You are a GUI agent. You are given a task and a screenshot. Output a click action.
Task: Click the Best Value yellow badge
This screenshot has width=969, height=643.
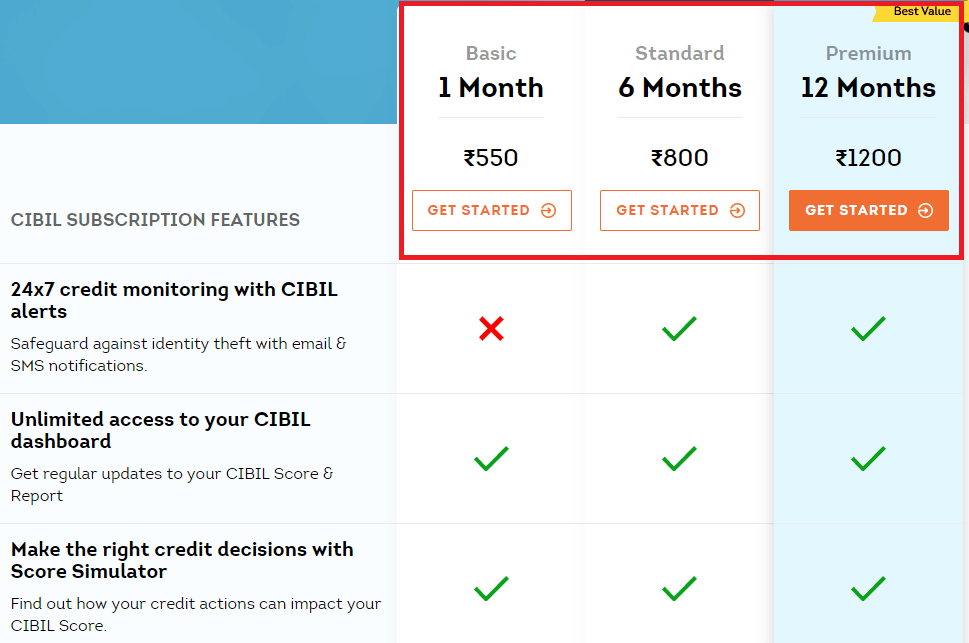coord(916,12)
